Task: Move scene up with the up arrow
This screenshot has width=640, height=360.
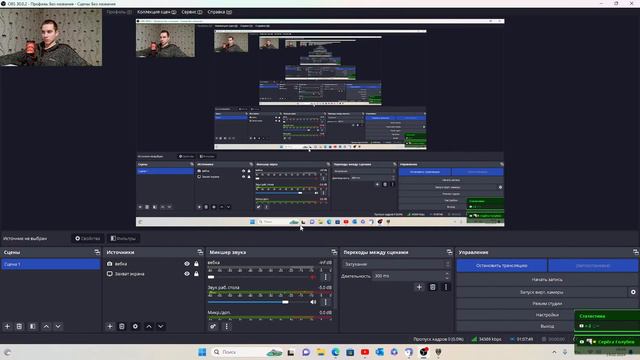Action: (46, 327)
